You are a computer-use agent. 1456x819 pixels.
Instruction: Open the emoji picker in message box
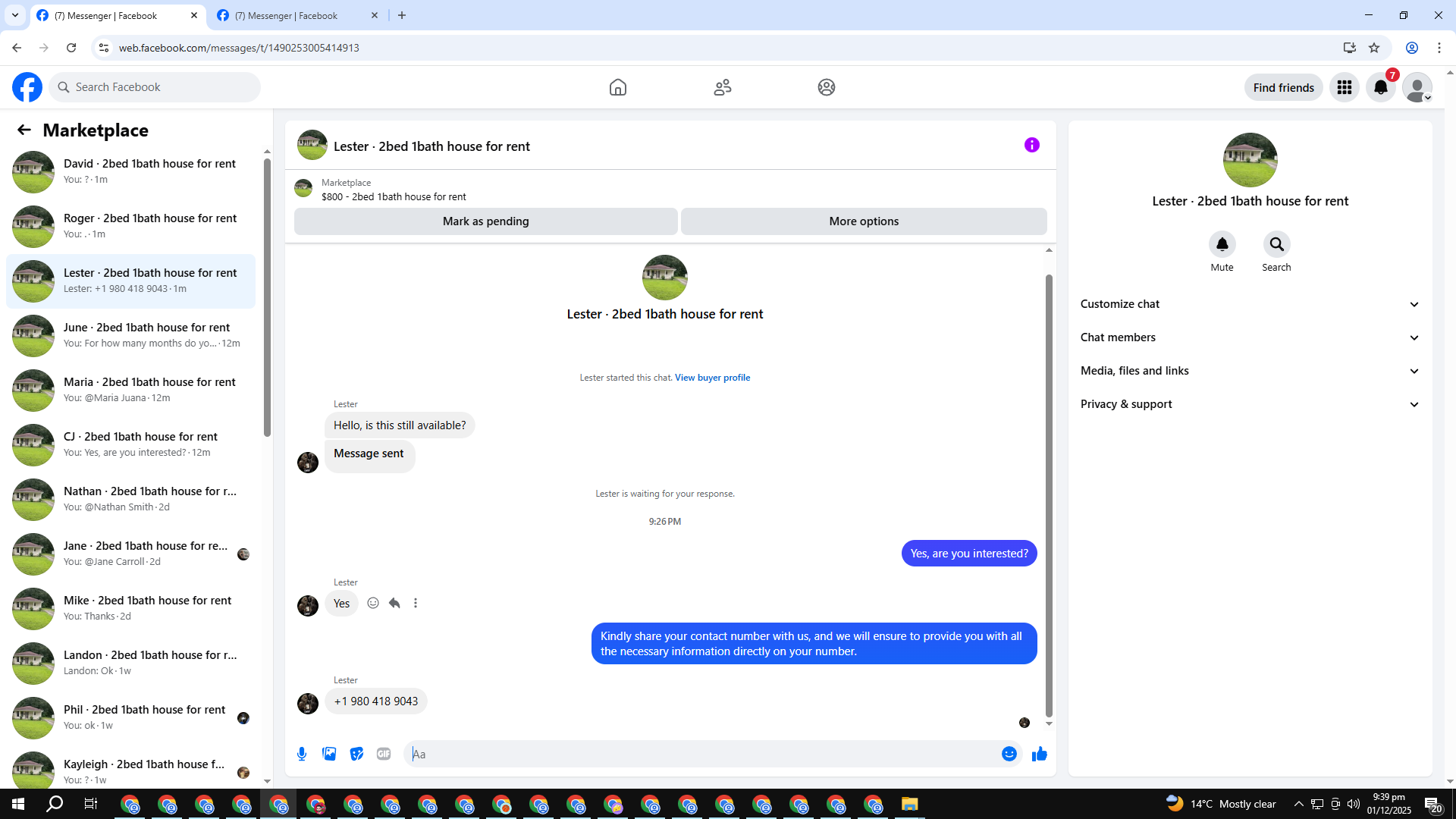(1009, 754)
